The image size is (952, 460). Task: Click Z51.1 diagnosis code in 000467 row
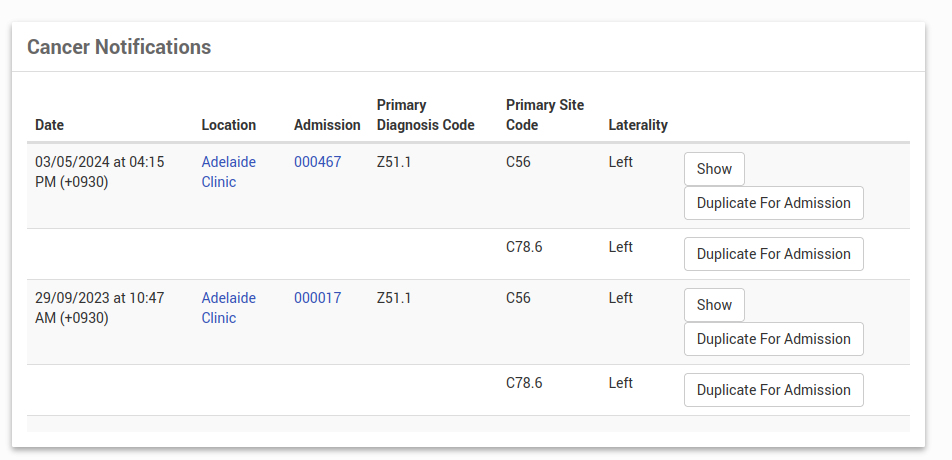394,162
